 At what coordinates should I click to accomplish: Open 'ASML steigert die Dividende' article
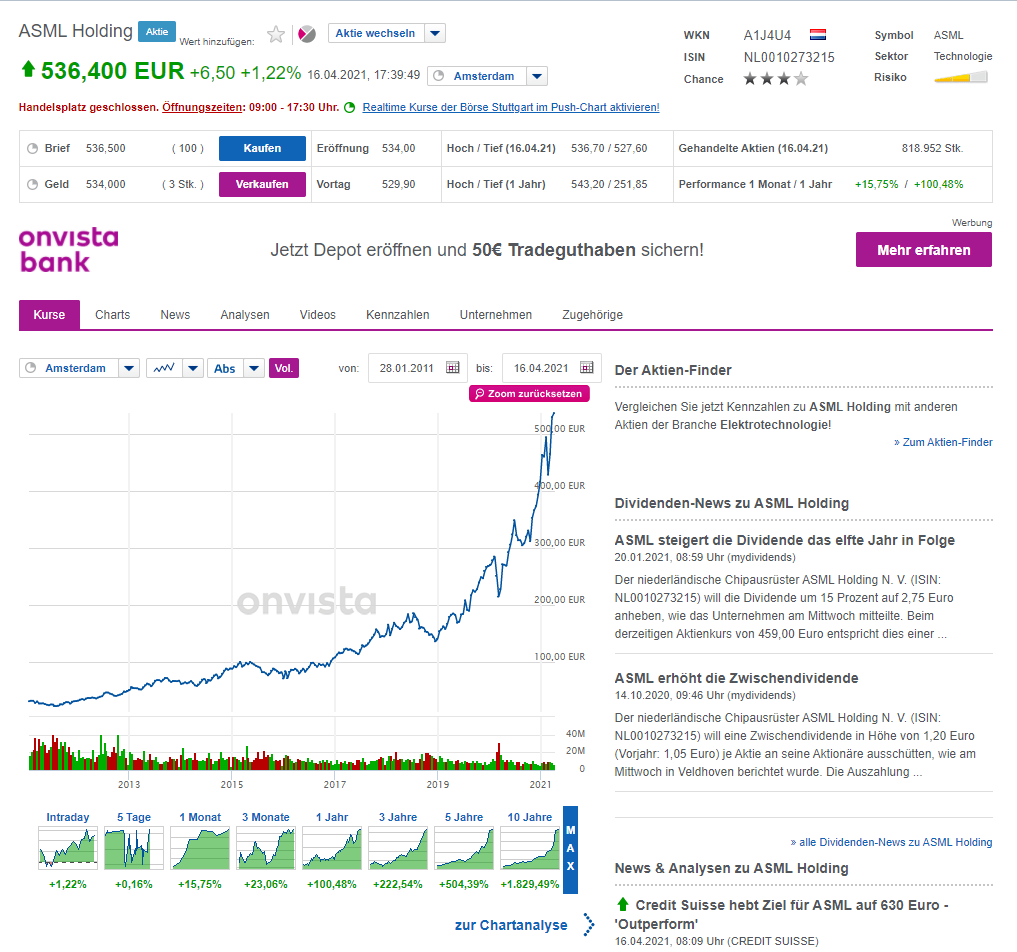coord(784,540)
